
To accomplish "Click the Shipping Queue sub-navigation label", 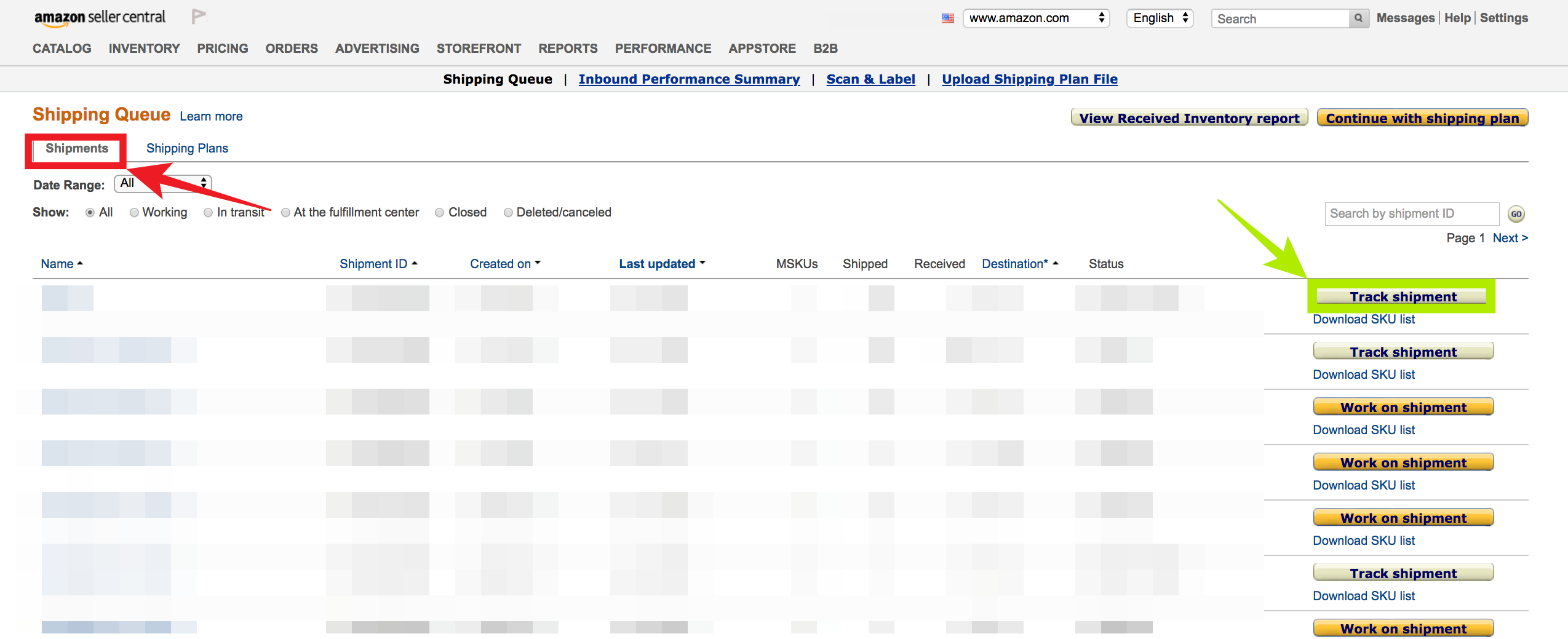I will click(498, 79).
